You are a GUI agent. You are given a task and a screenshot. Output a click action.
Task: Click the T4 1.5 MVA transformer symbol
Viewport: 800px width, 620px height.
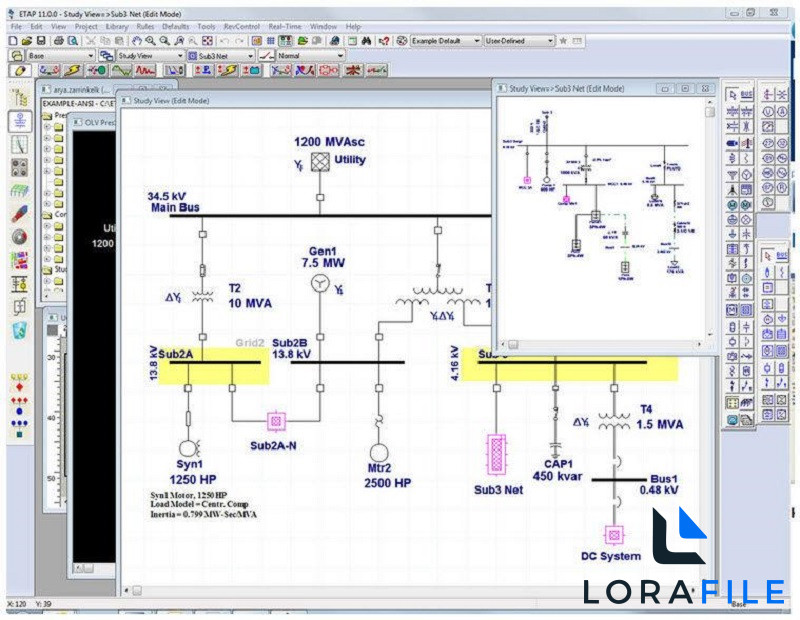coord(614,422)
